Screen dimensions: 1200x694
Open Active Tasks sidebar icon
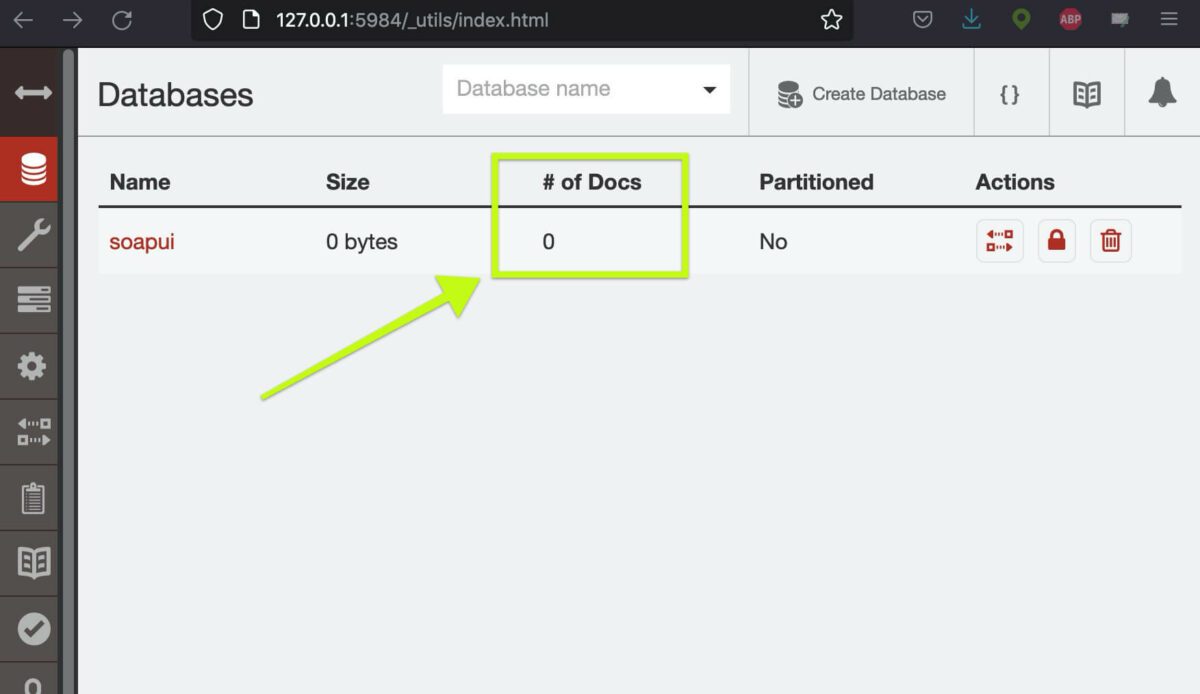[33, 300]
